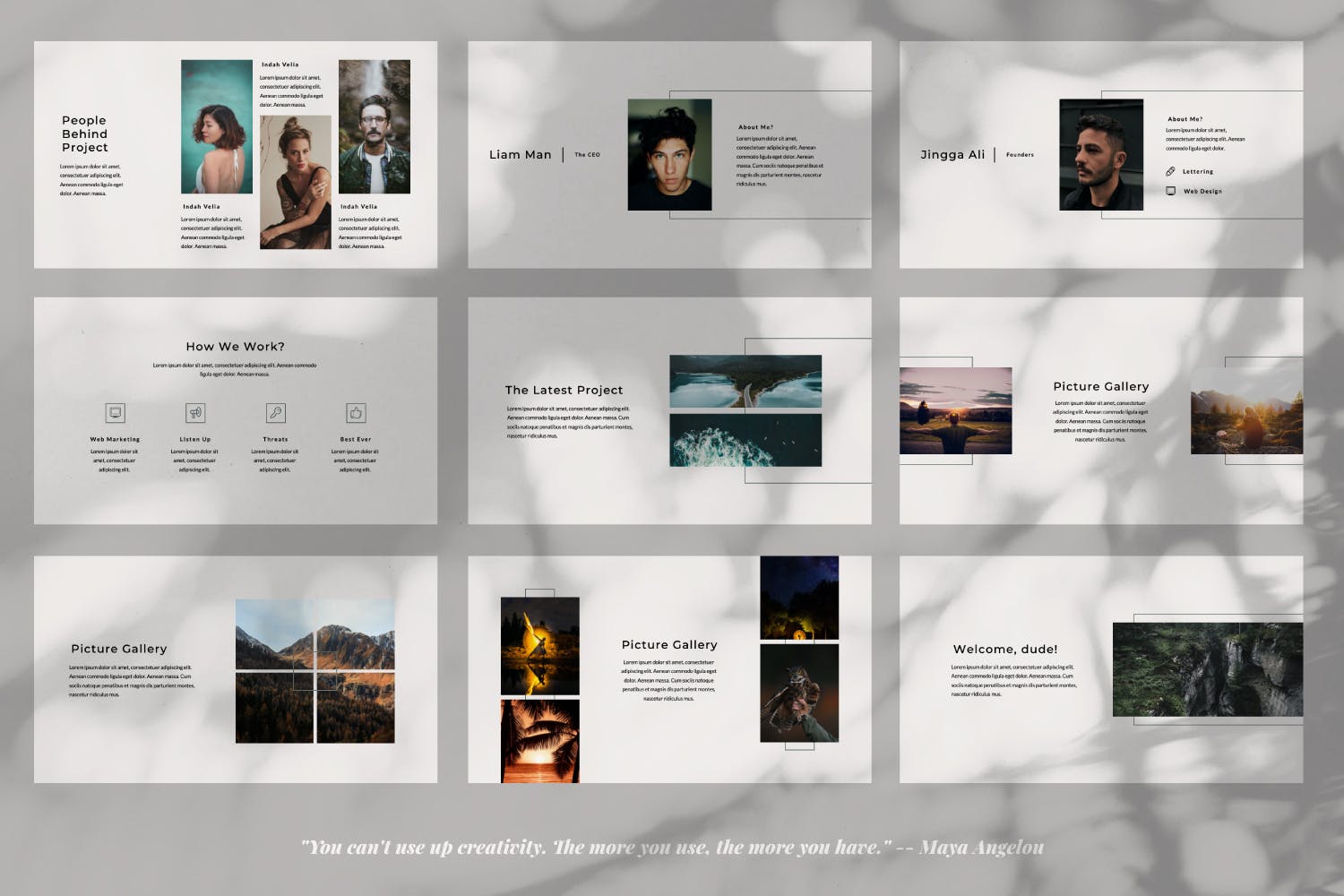The height and width of the screenshot is (896, 1344).
Task: Click the 'Welcome, dude!' heading
Action: tap(1004, 649)
